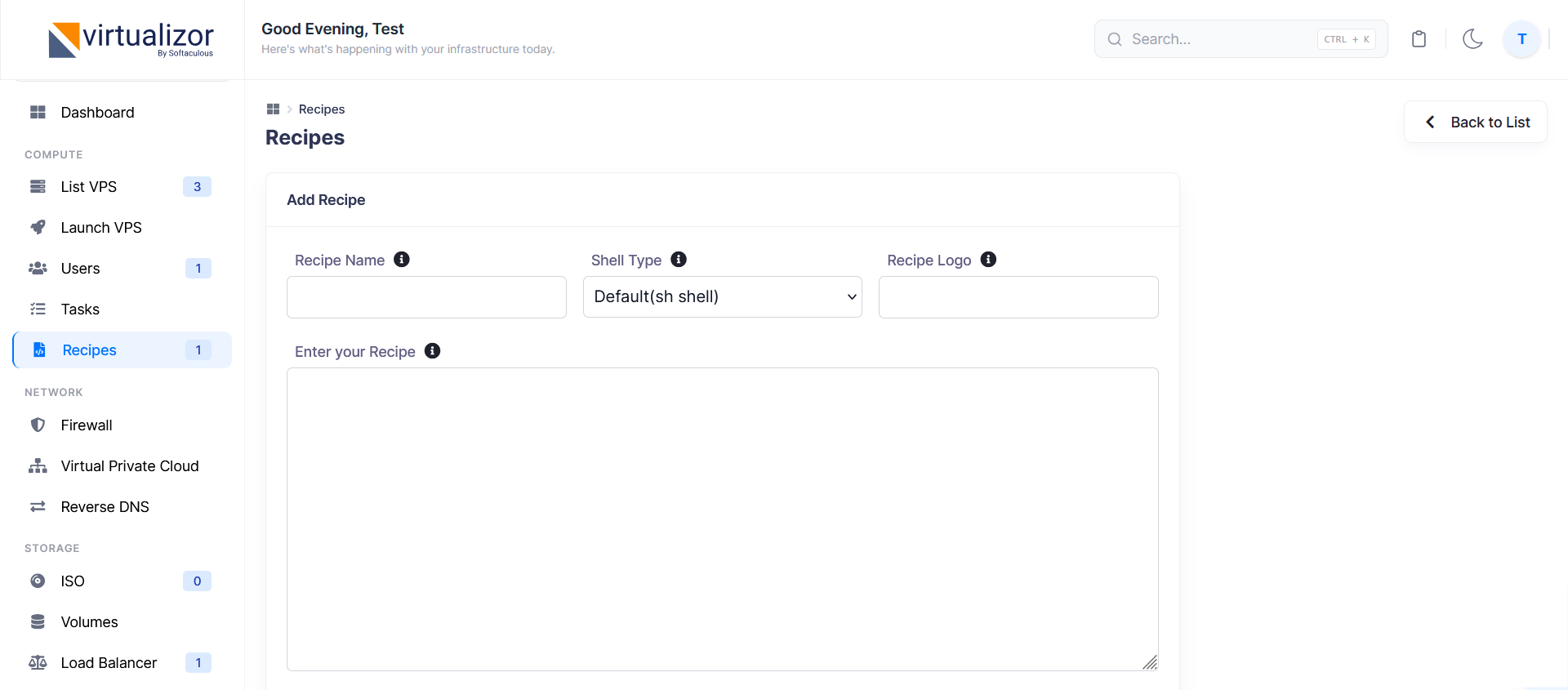The width and height of the screenshot is (1568, 690).
Task: Click the ISO disc icon
Action: (x=38, y=581)
